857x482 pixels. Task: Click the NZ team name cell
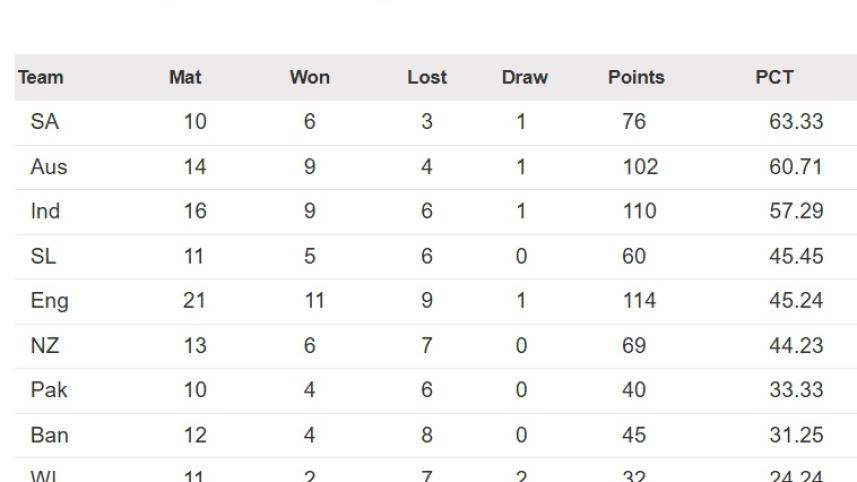45,346
